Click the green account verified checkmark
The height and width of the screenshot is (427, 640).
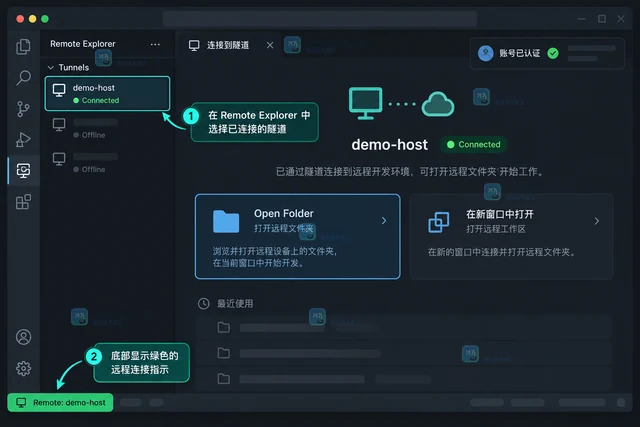[553, 53]
